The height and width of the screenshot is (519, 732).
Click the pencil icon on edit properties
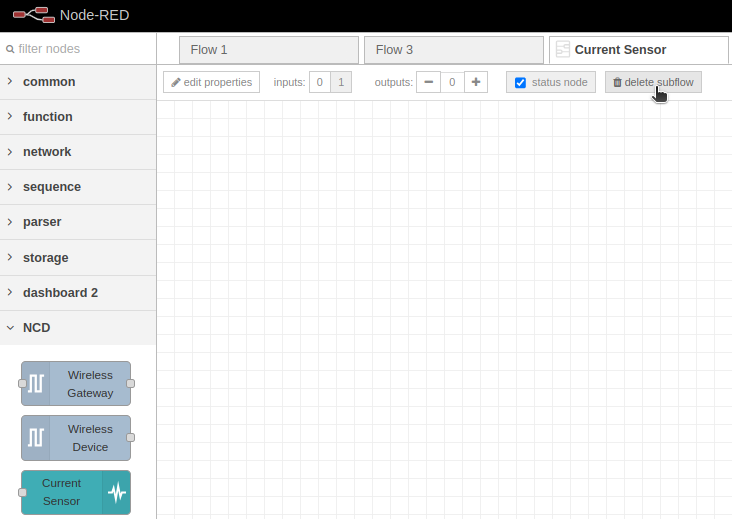pos(176,83)
